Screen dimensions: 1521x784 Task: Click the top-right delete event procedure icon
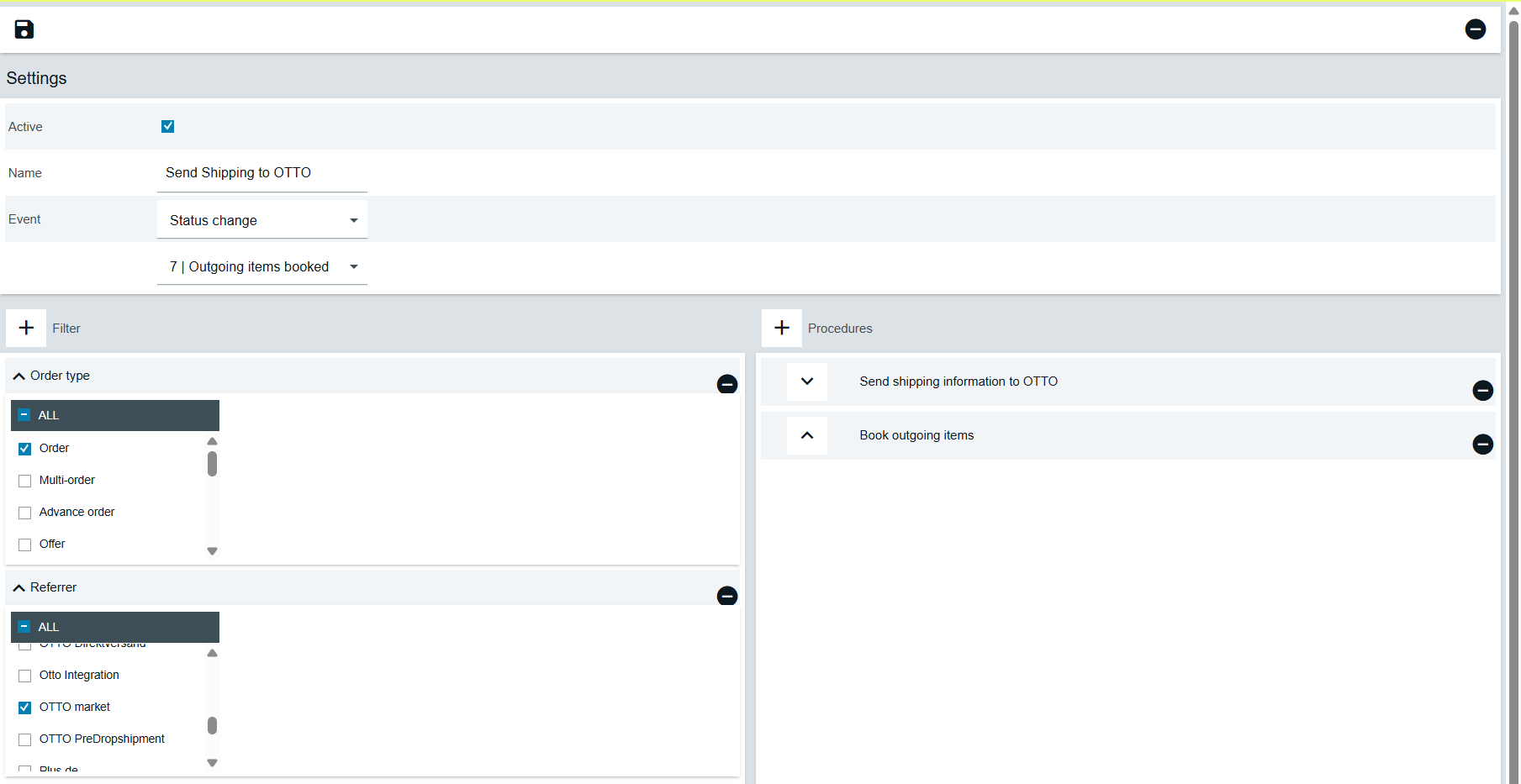(1475, 29)
